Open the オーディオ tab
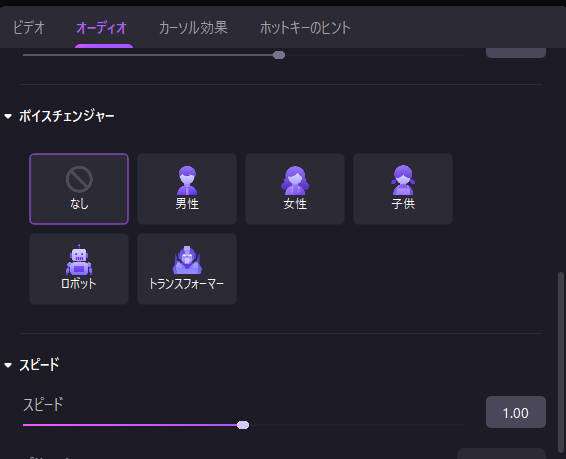This screenshot has height=459, width=566. tap(101, 28)
